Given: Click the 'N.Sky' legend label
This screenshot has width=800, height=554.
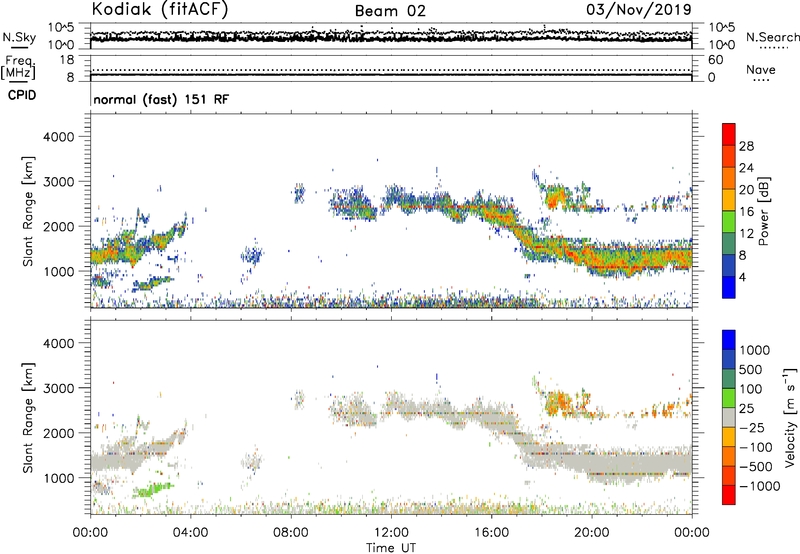Looking at the screenshot, I should [19, 37].
